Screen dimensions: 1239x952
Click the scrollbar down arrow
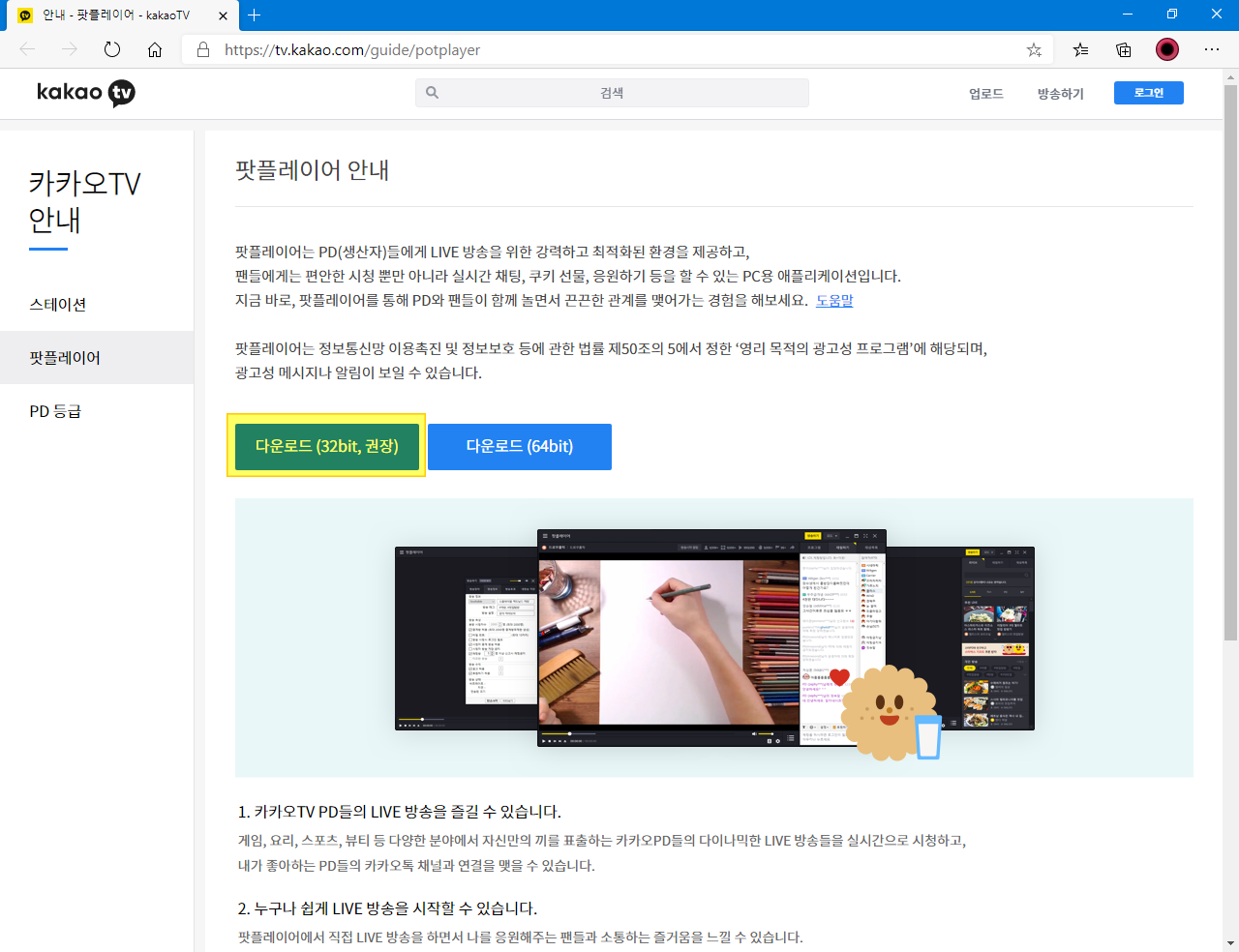pos(1230,943)
